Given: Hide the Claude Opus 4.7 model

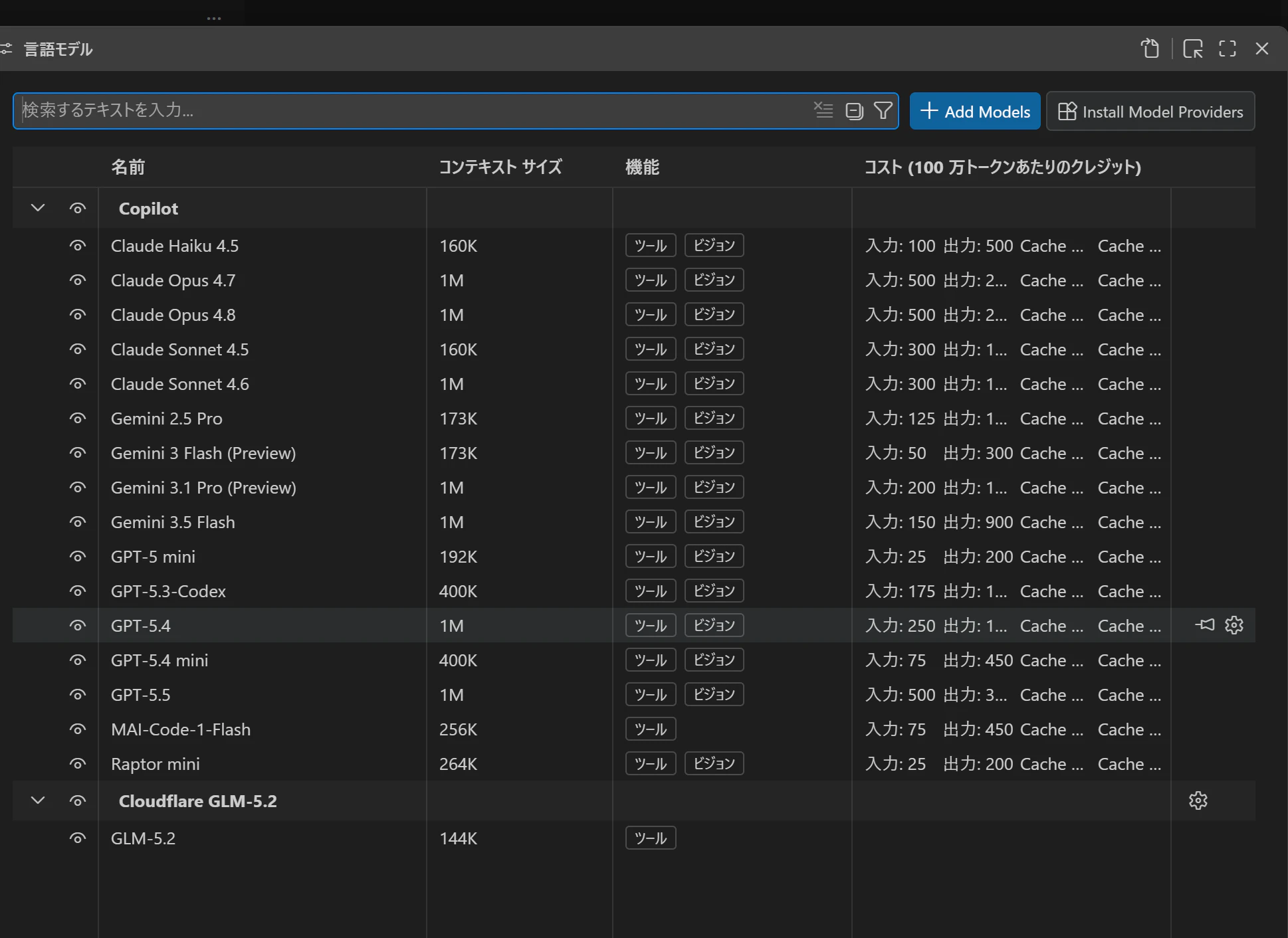Looking at the screenshot, I should 78,280.
